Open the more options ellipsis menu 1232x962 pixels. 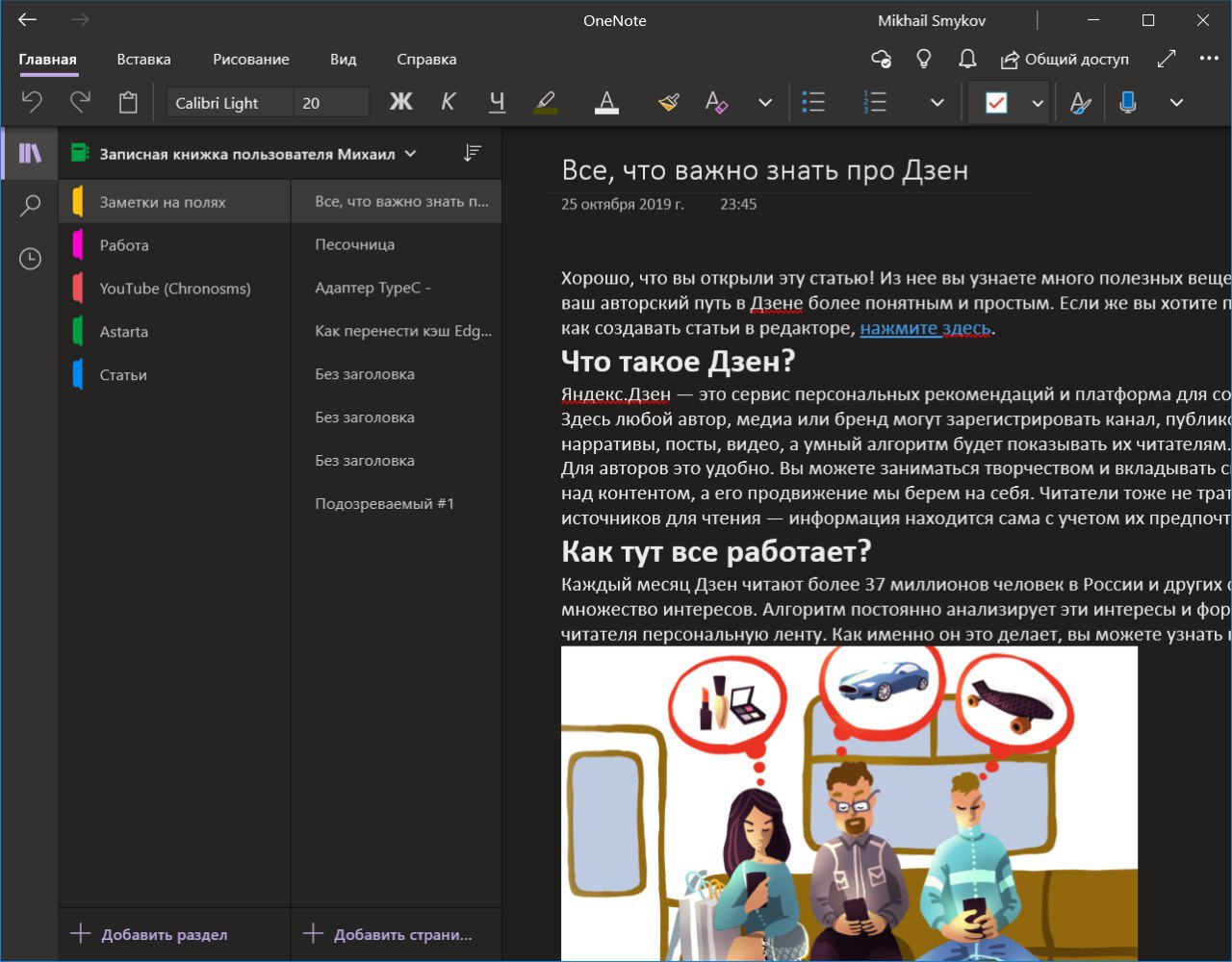pyautogui.click(x=1209, y=59)
